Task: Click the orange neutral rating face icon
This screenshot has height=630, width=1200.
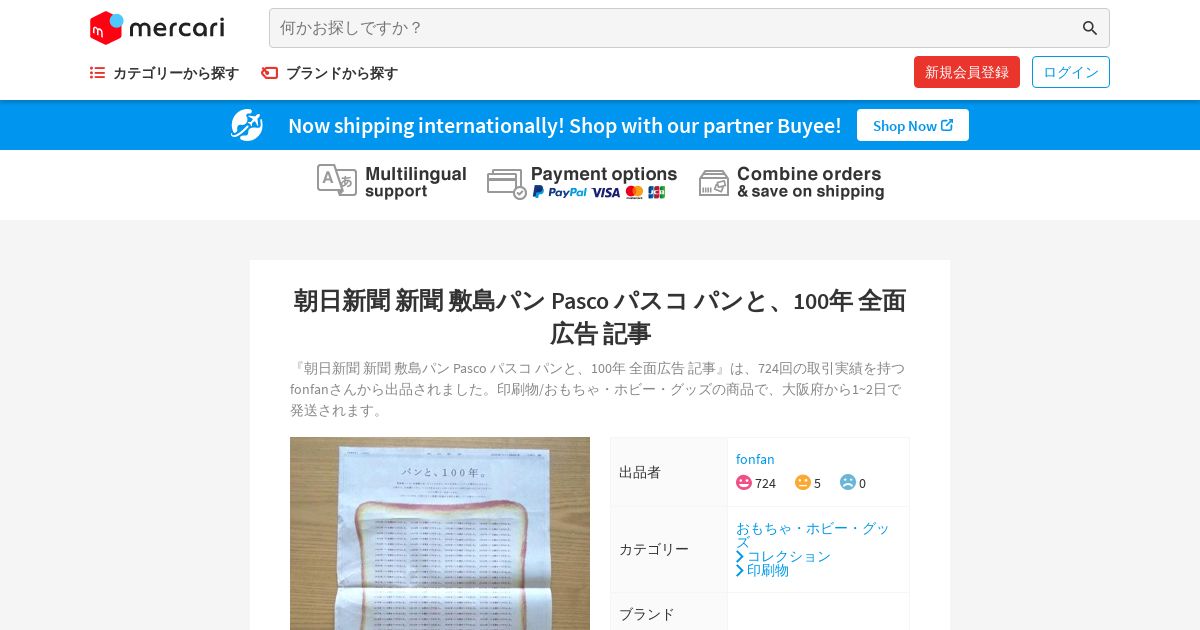Action: tap(803, 482)
